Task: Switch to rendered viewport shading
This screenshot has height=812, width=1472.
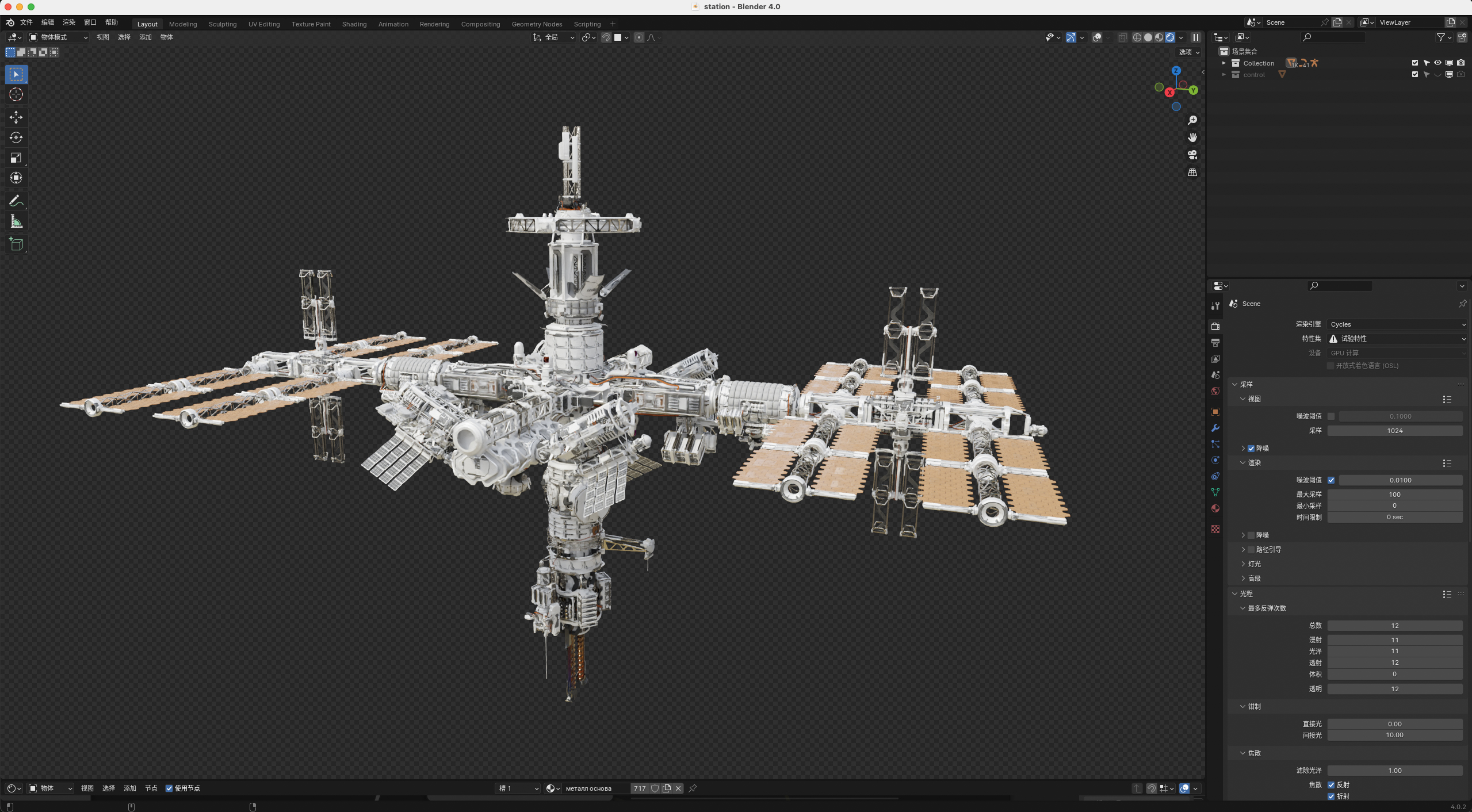Action: [1170, 37]
